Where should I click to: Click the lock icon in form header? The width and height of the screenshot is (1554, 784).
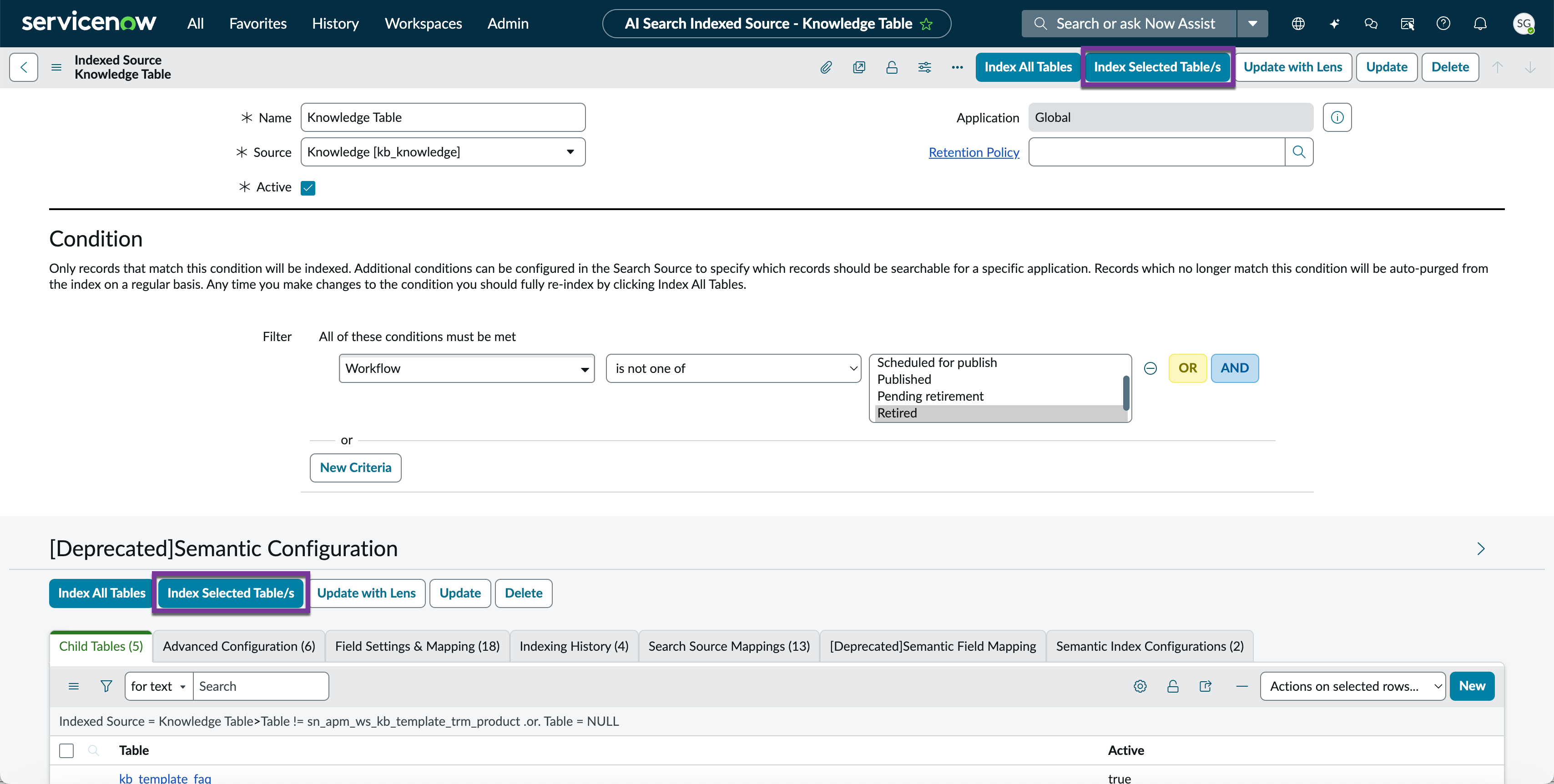(x=892, y=67)
